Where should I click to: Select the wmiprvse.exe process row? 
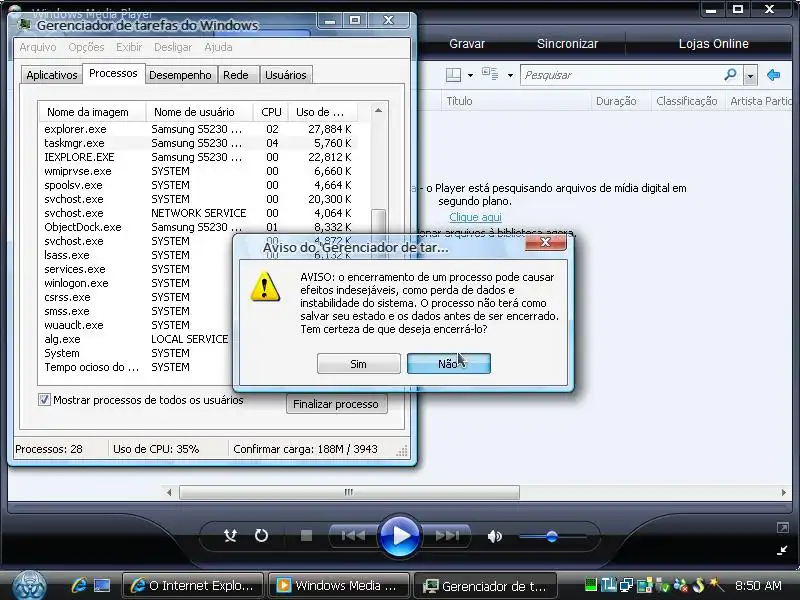[198, 171]
